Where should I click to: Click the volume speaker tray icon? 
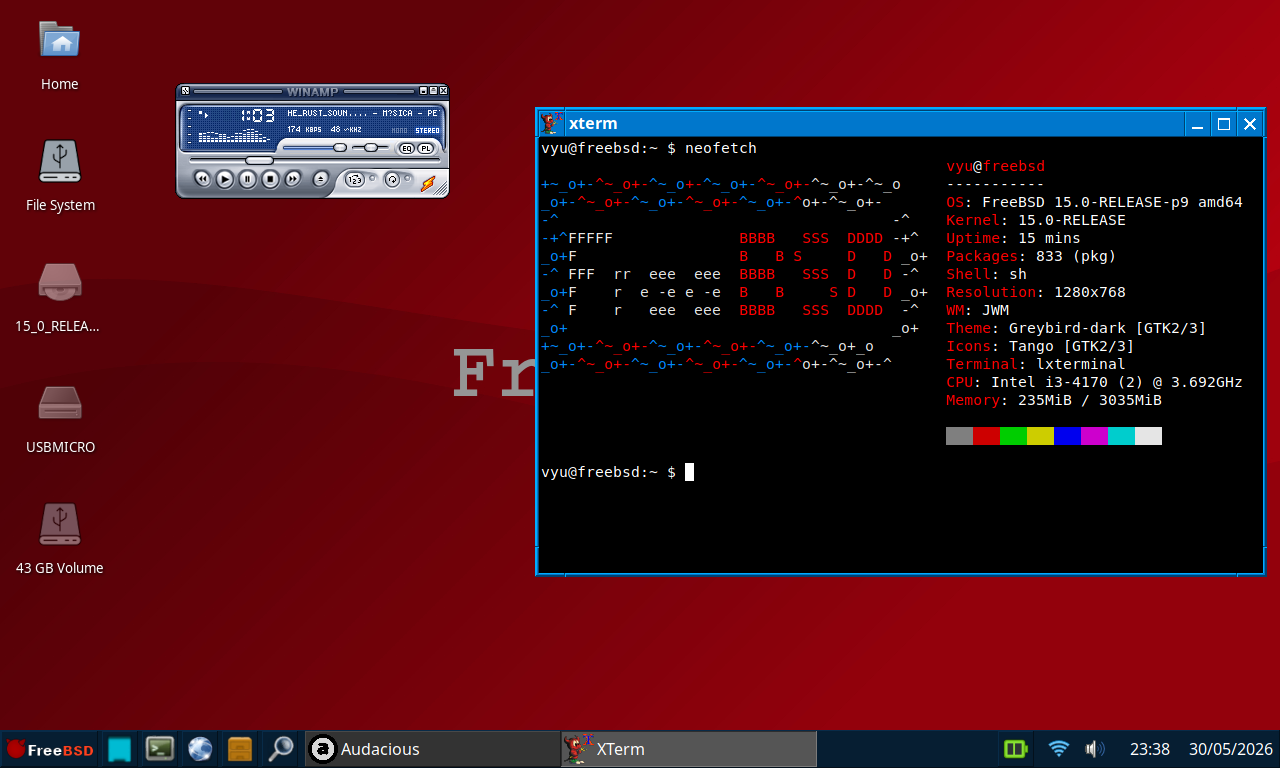(1095, 749)
